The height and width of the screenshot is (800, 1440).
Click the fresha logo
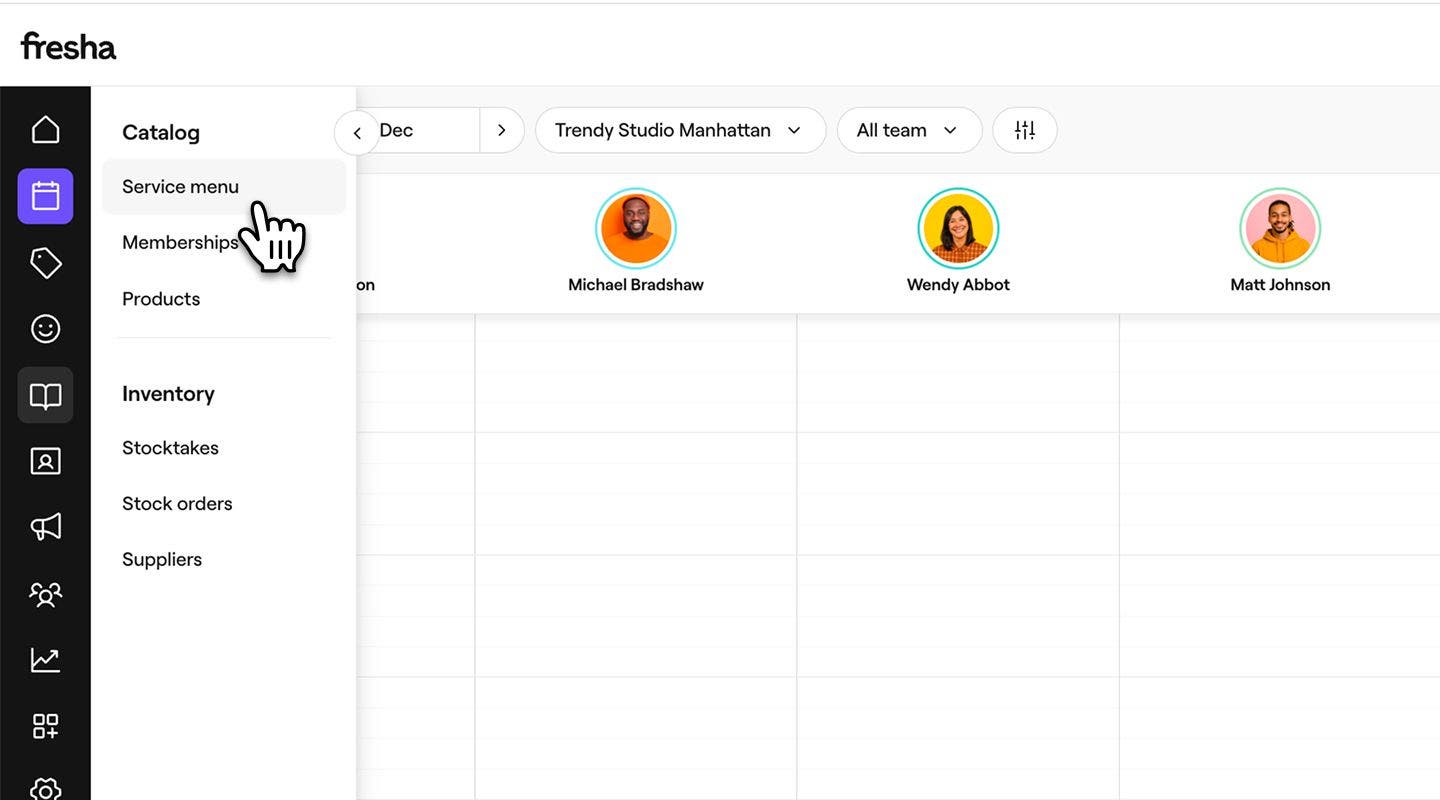pos(68,46)
